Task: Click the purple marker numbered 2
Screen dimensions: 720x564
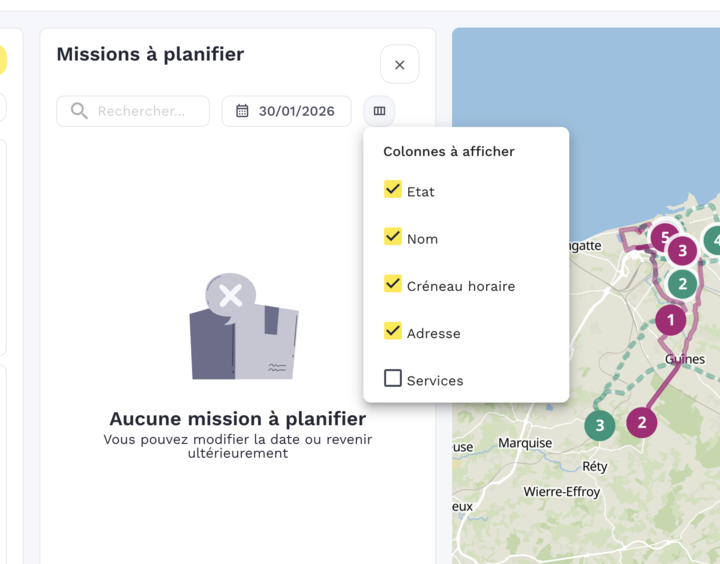Action: coord(642,422)
